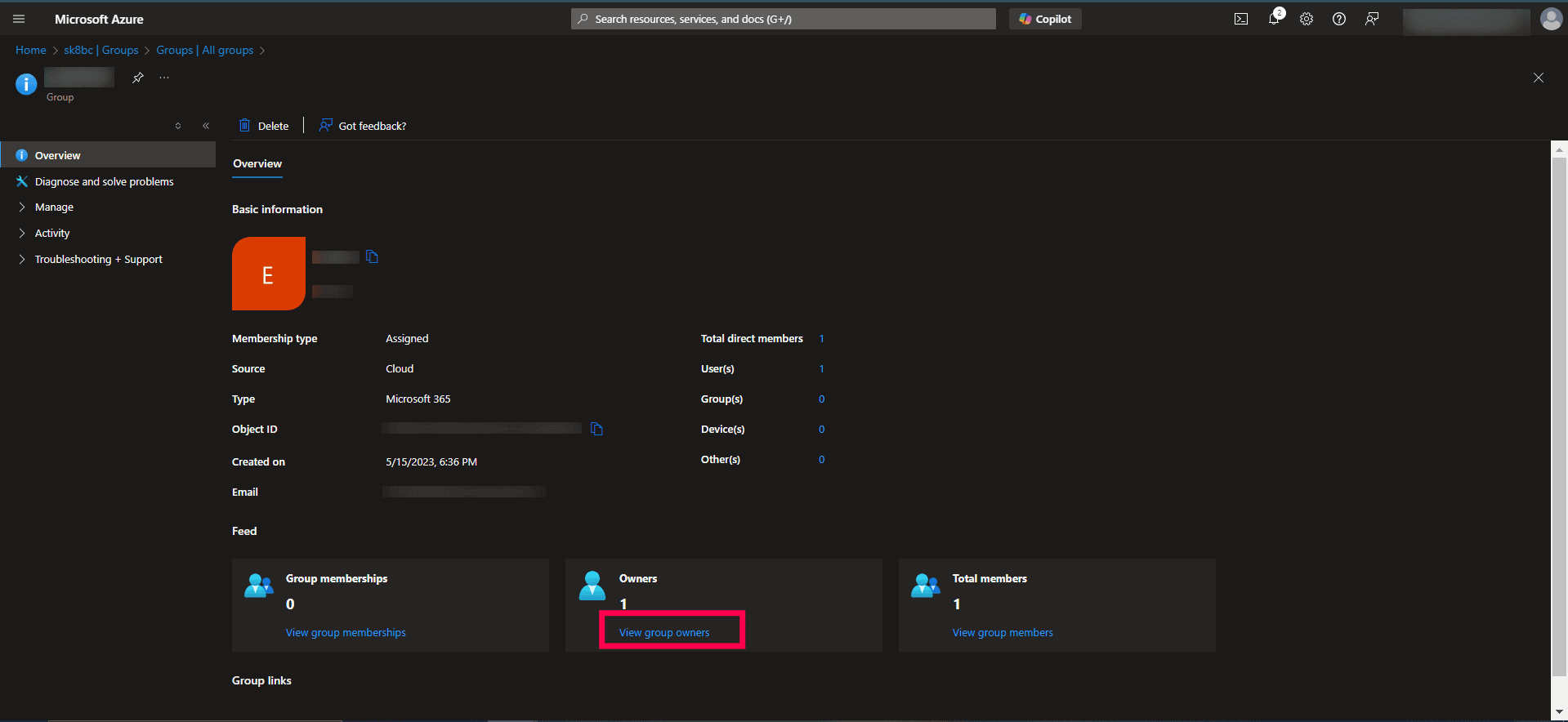Collapse the left navigation pane
This screenshot has width=1568, height=722.
pos(206,126)
